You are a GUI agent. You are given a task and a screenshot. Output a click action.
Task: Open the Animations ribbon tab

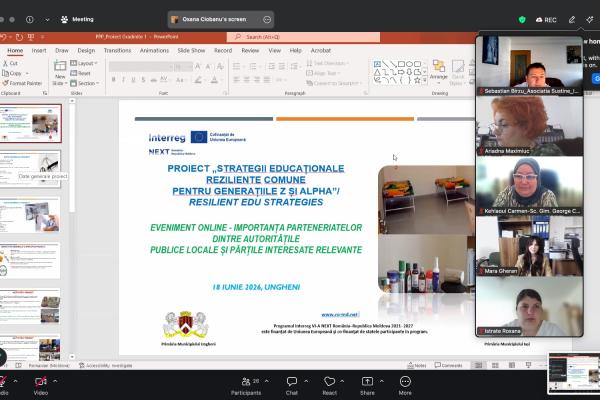(x=154, y=51)
